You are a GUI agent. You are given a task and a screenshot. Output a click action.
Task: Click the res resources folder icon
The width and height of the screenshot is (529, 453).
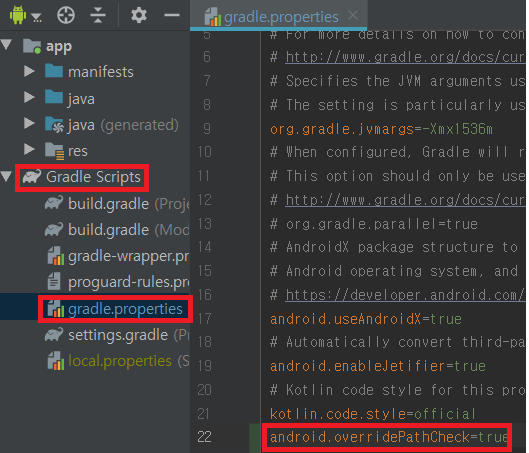tap(54, 151)
